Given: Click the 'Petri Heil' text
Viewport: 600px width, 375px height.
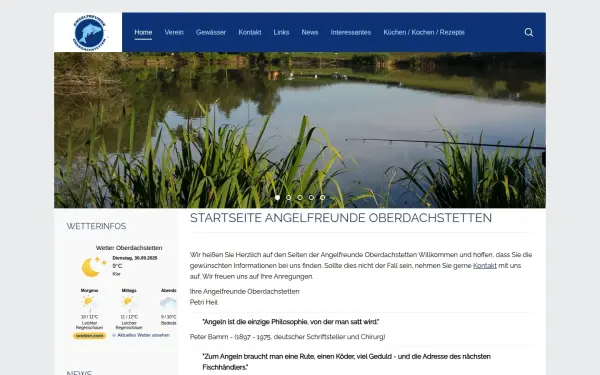Looking at the screenshot, I should point(204,302).
